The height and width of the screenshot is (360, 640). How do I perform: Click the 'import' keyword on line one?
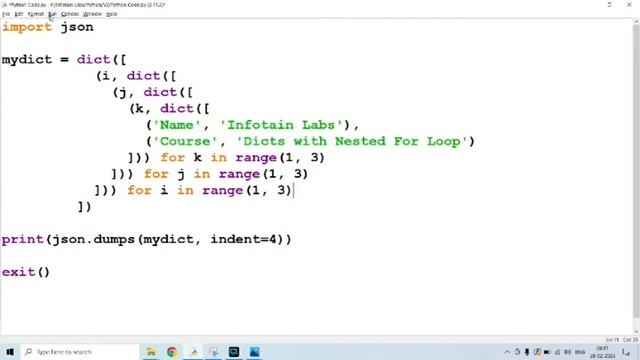click(x=27, y=27)
